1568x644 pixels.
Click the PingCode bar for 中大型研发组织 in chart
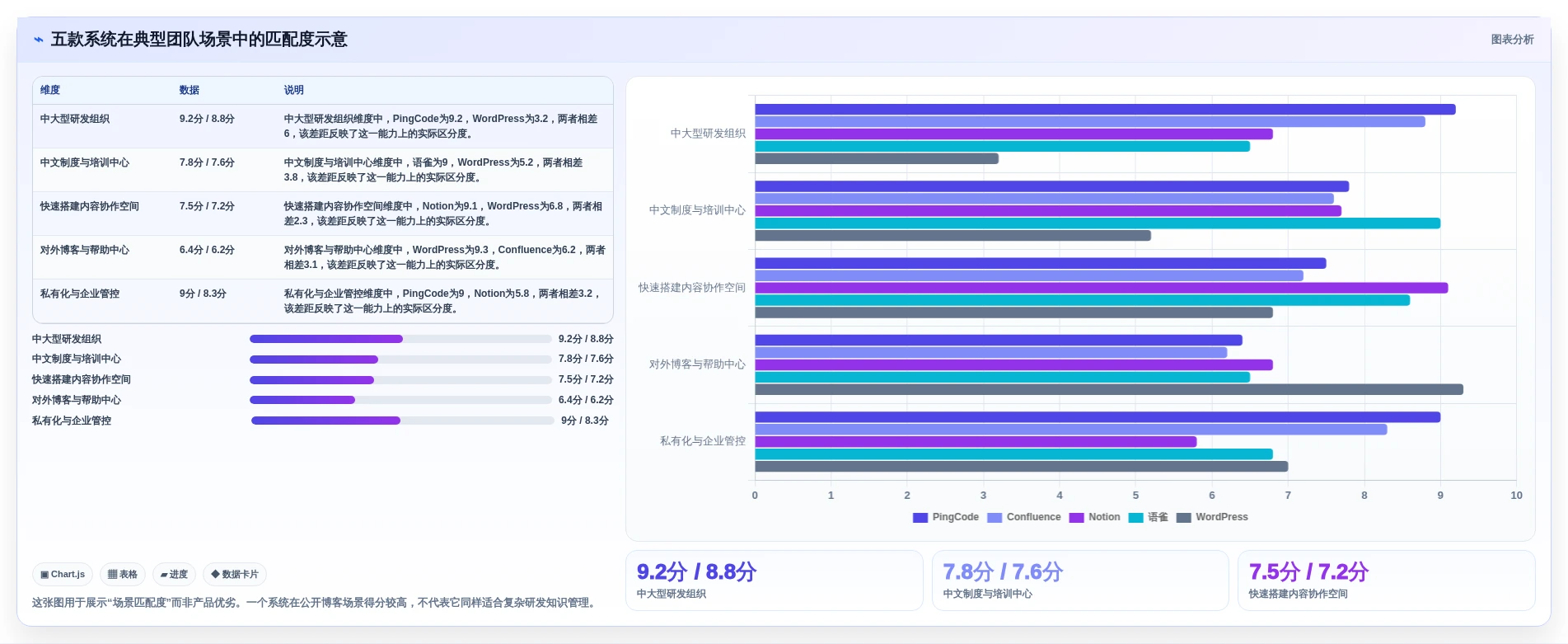pos(1105,110)
